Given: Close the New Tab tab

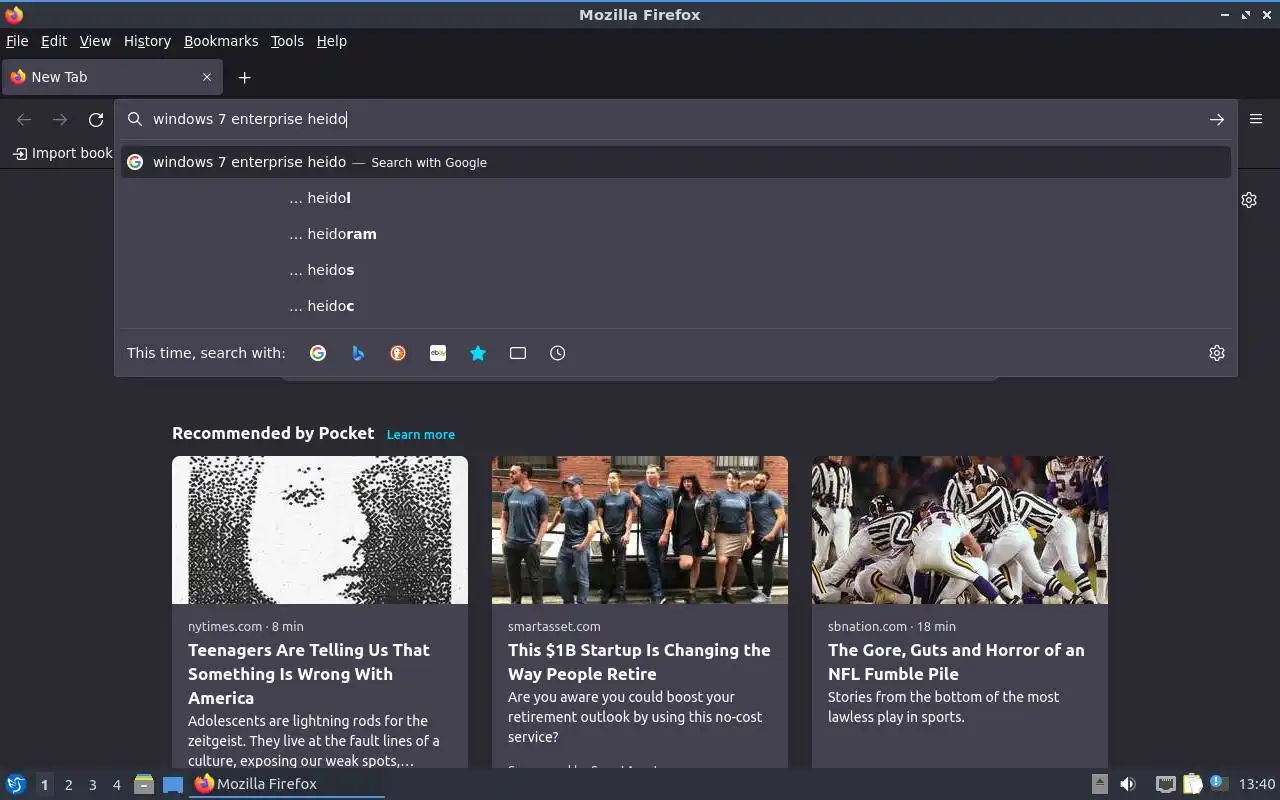Looking at the screenshot, I should 207,77.
